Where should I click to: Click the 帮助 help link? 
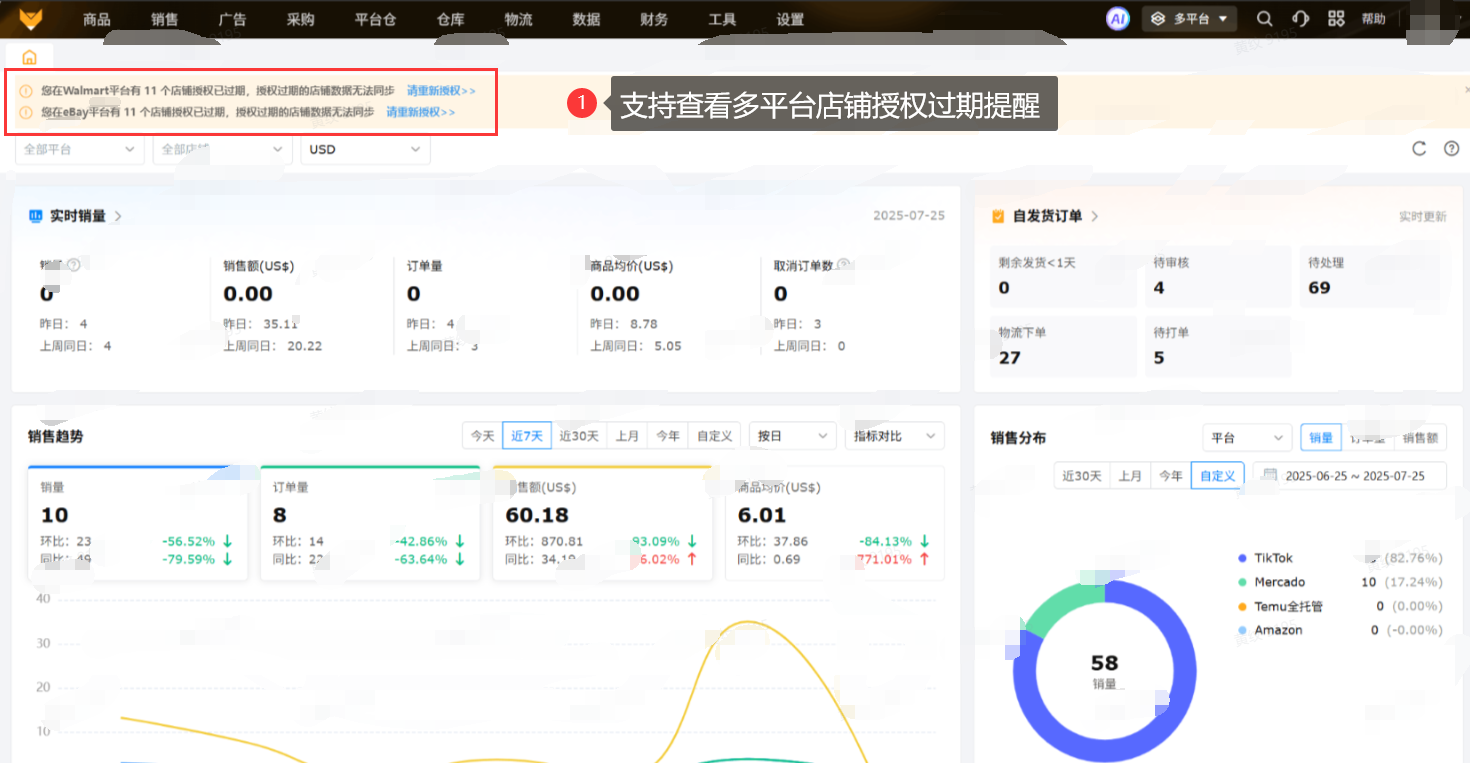click(1373, 19)
